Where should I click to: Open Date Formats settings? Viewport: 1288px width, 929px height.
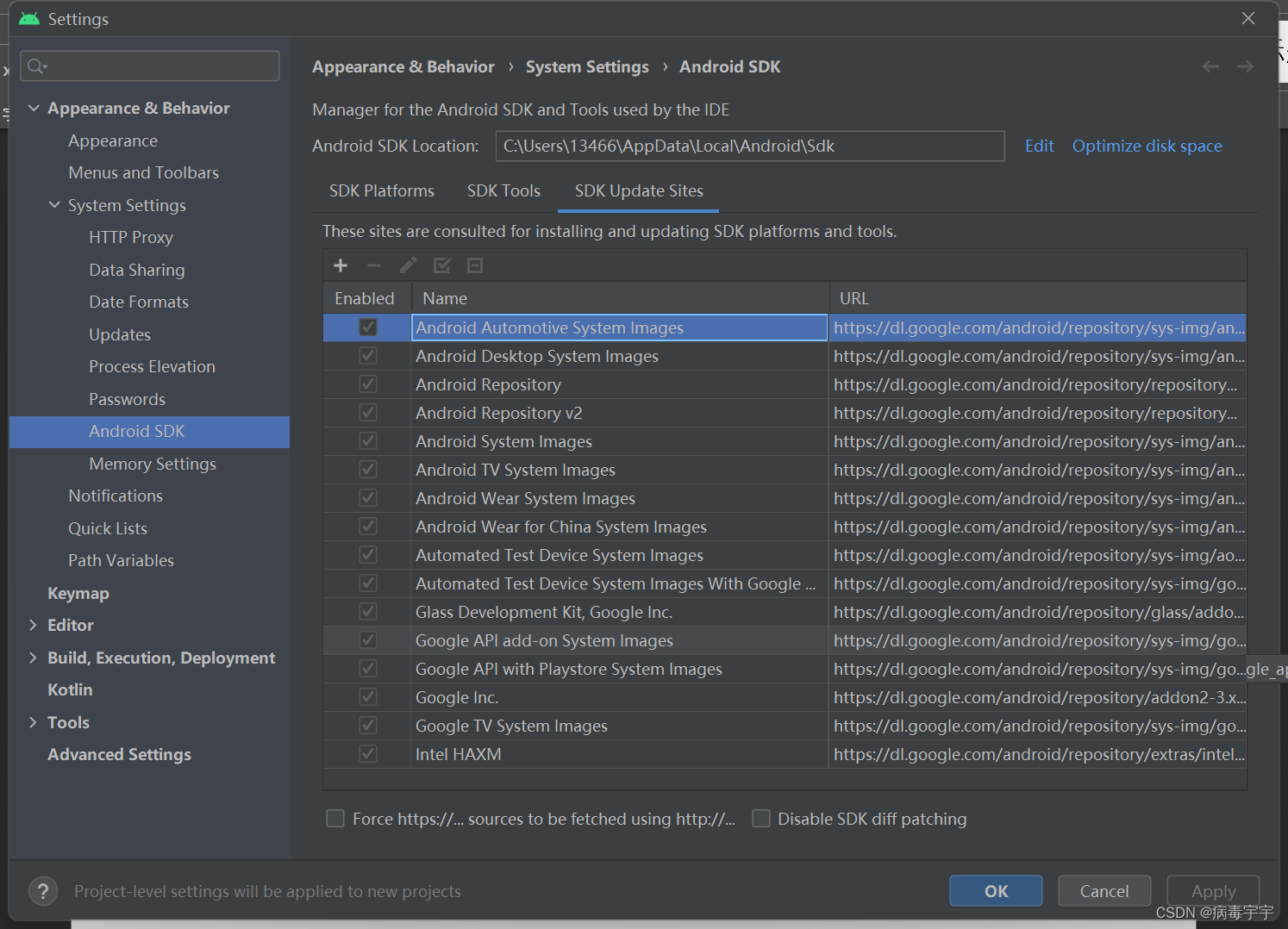point(138,302)
